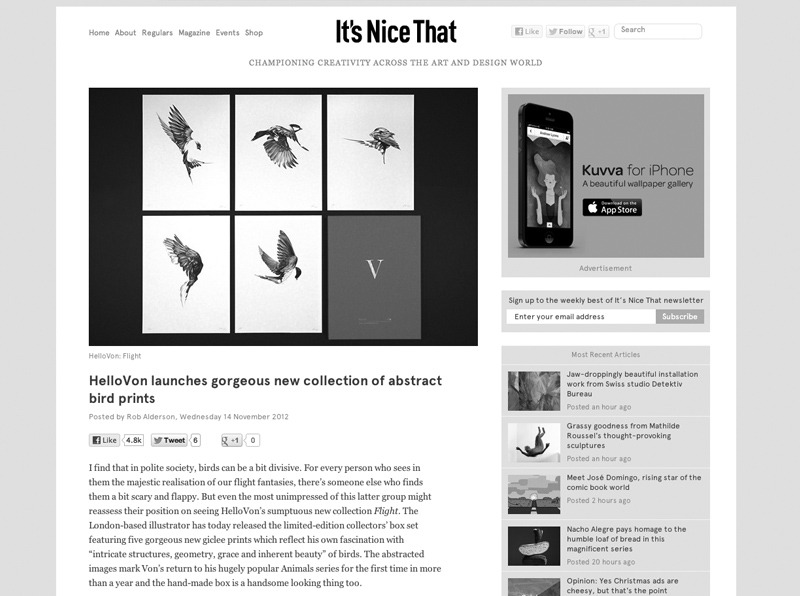The height and width of the screenshot is (596, 800).
Task: Click the Download on the App Store badge
Action: pyautogui.click(x=612, y=207)
